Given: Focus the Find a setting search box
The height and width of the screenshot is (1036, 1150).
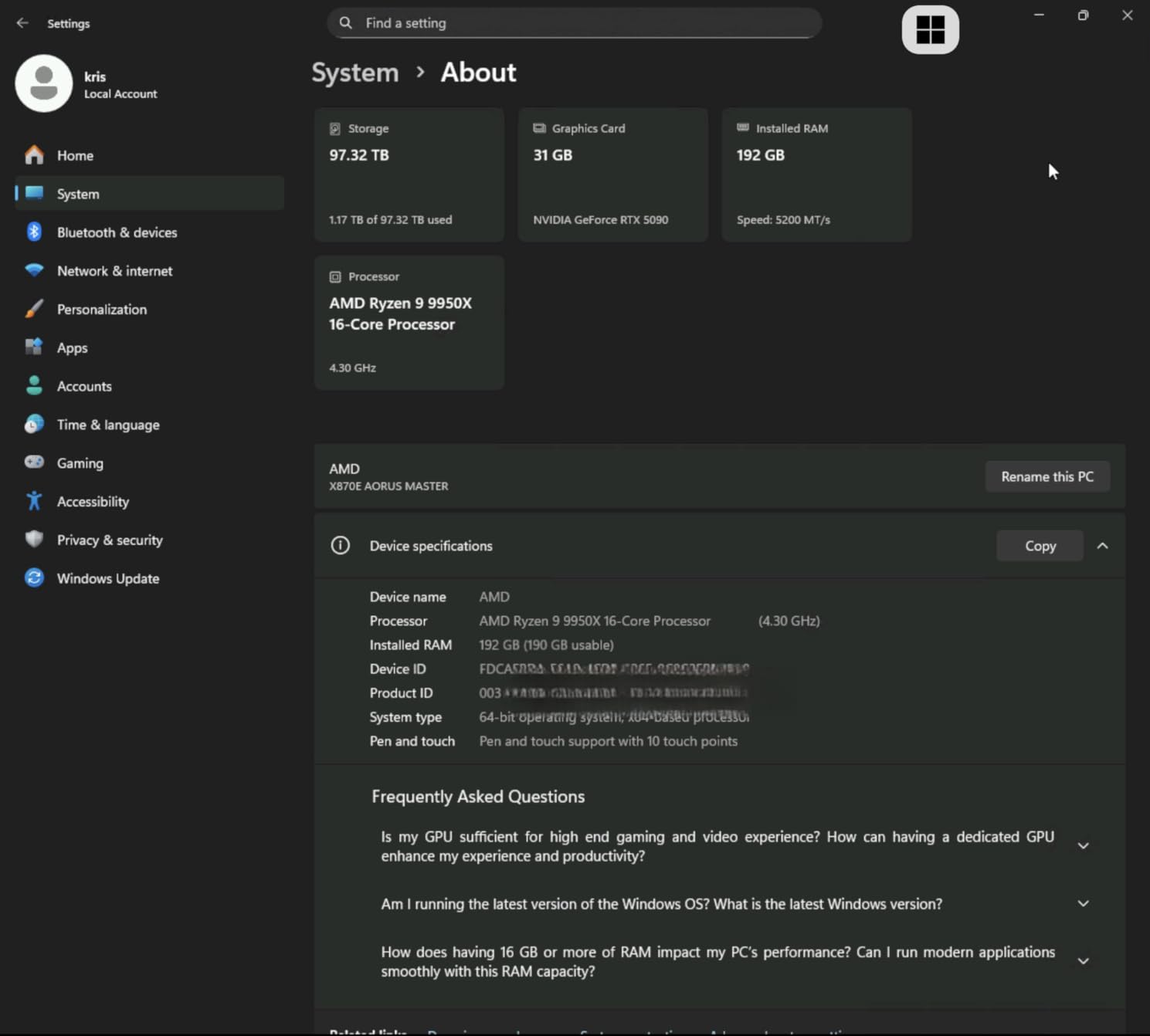Looking at the screenshot, I should [575, 23].
